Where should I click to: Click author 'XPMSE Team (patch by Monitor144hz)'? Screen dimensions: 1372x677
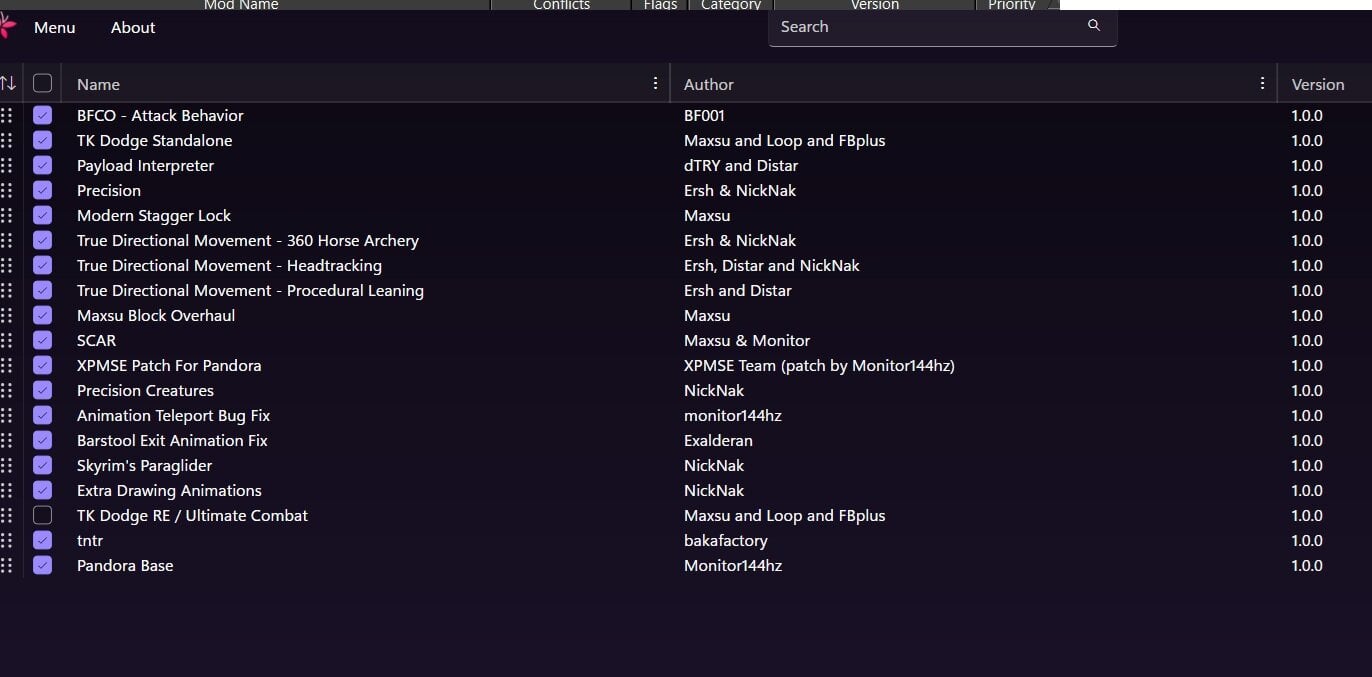pyautogui.click(x=819, y=365)
